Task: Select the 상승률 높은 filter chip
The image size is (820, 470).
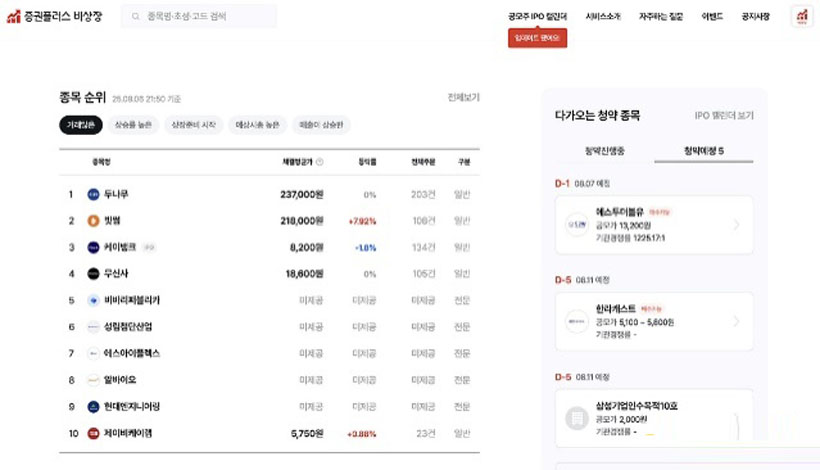Action: pyautogui.click(x=133, y=125)
